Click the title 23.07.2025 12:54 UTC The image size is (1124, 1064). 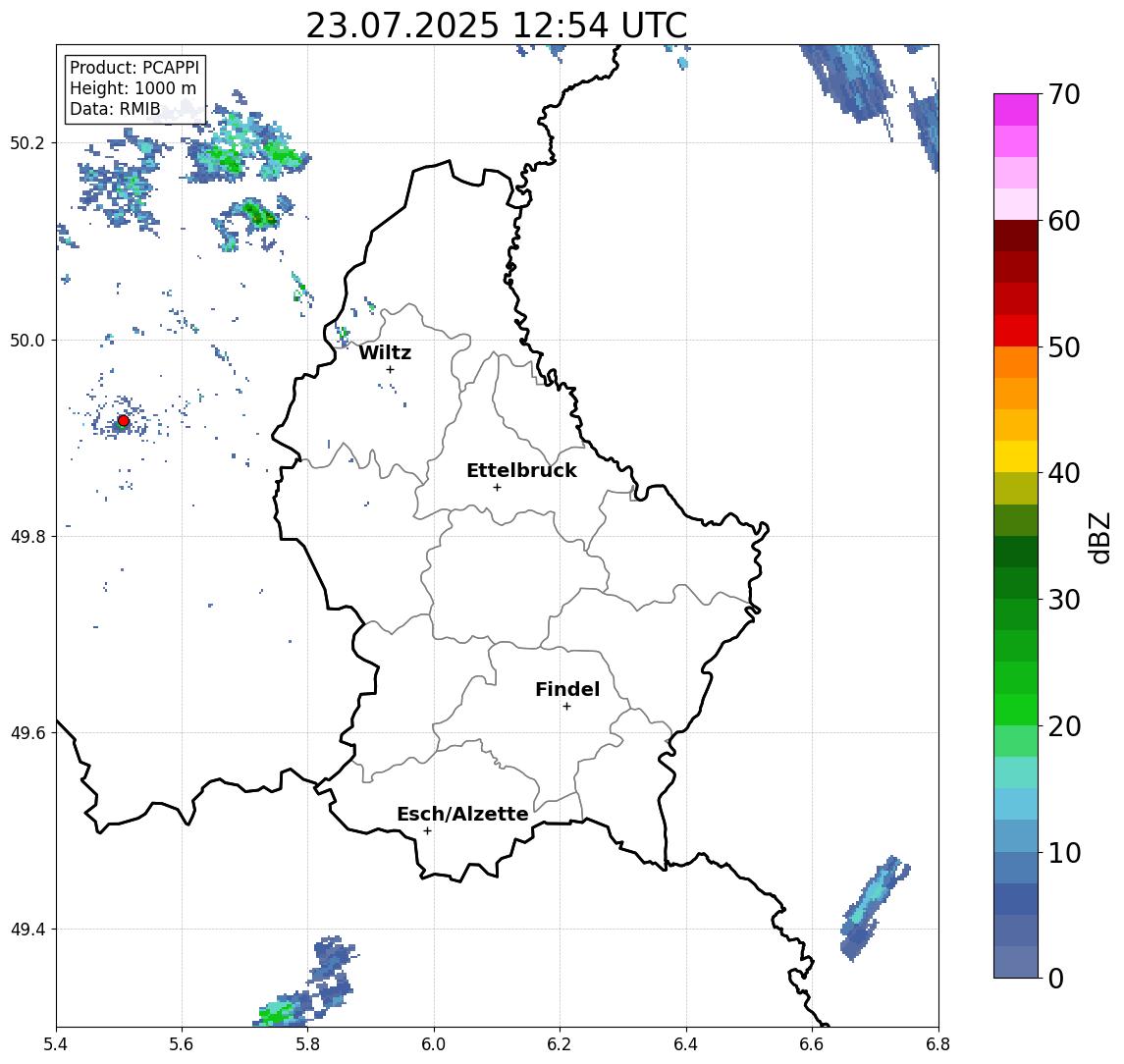click(x=496, y=26)
